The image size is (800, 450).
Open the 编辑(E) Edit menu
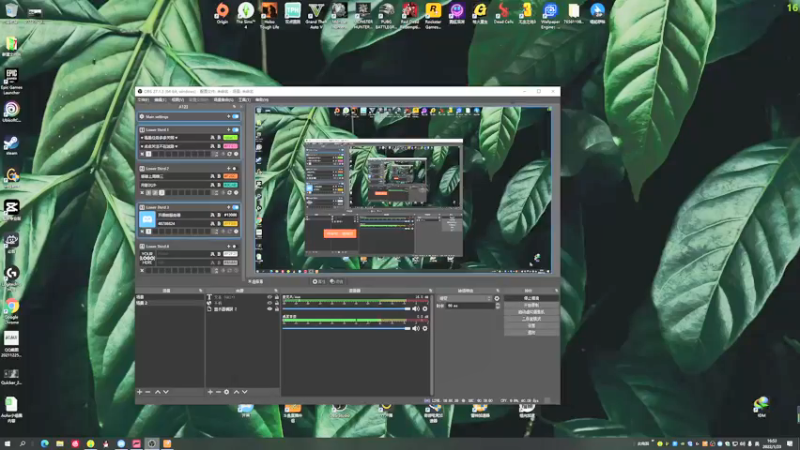pos(160,100)
